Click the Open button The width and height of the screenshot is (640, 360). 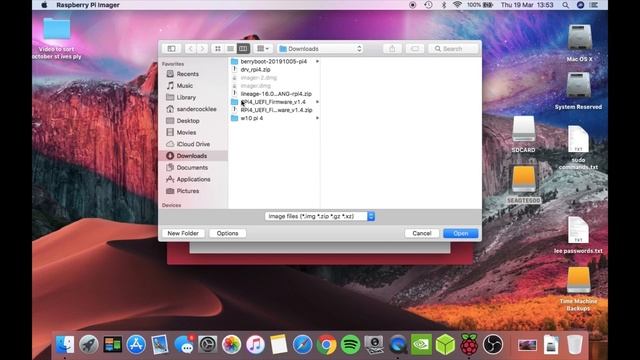(x=460, y=233)
